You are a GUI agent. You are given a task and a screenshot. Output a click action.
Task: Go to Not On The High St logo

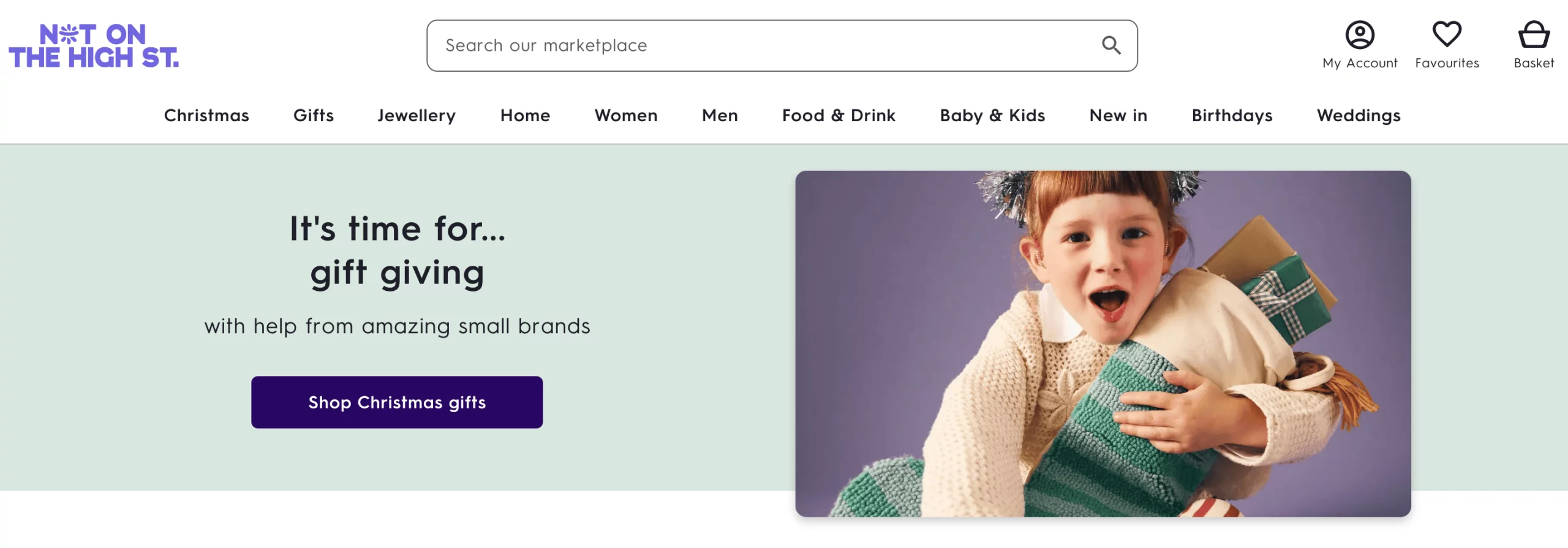click(94, 46)
